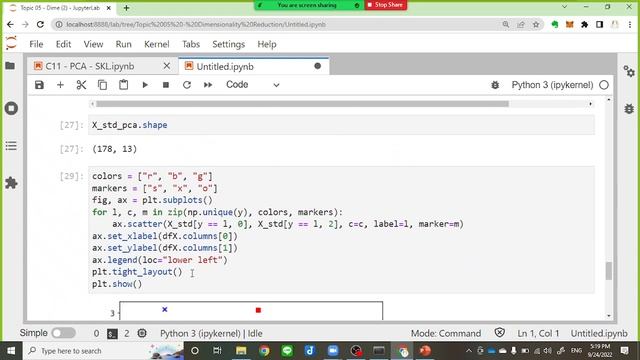Image resolution: width=640 pixels, height=360 pixels.
Task: Open the File menu
Action: [36, 44]
